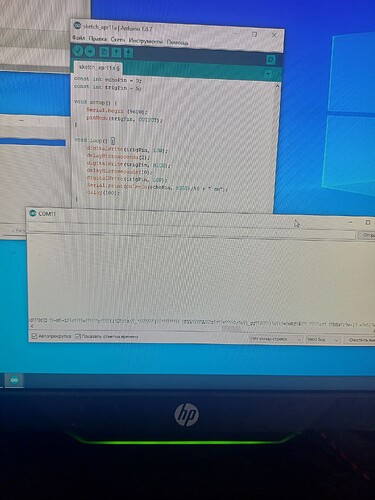Select the sketch_apr11a tab
Image resolution: width=375 pixels, height=500 pixels.
[99, 67]
